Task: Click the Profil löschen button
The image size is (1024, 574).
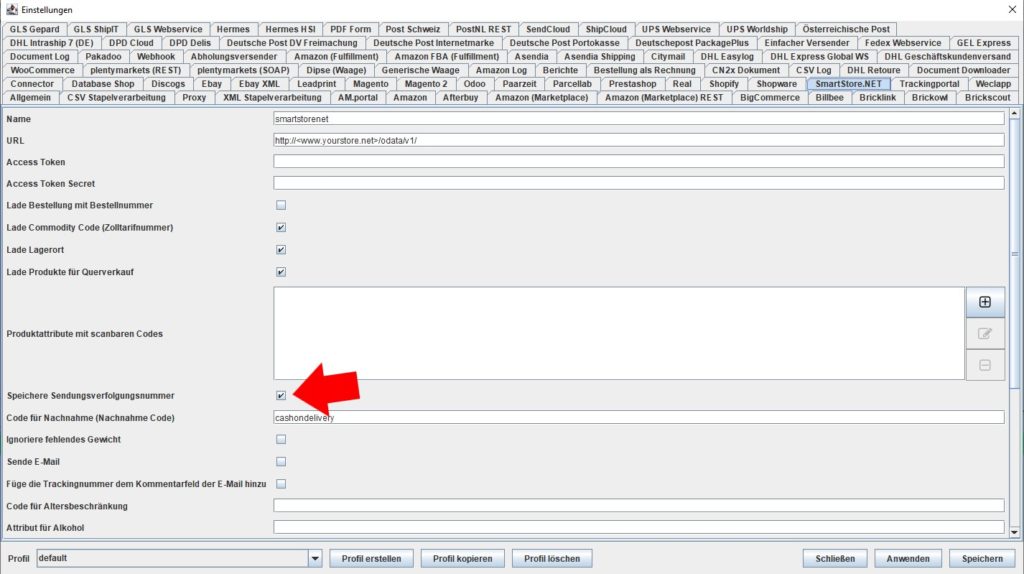Action: click(552, 558)
